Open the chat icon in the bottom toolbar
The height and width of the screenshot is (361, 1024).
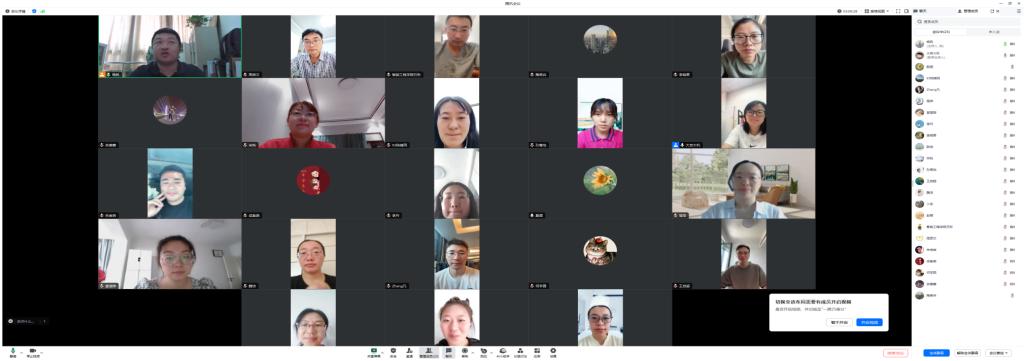point(449,352)
